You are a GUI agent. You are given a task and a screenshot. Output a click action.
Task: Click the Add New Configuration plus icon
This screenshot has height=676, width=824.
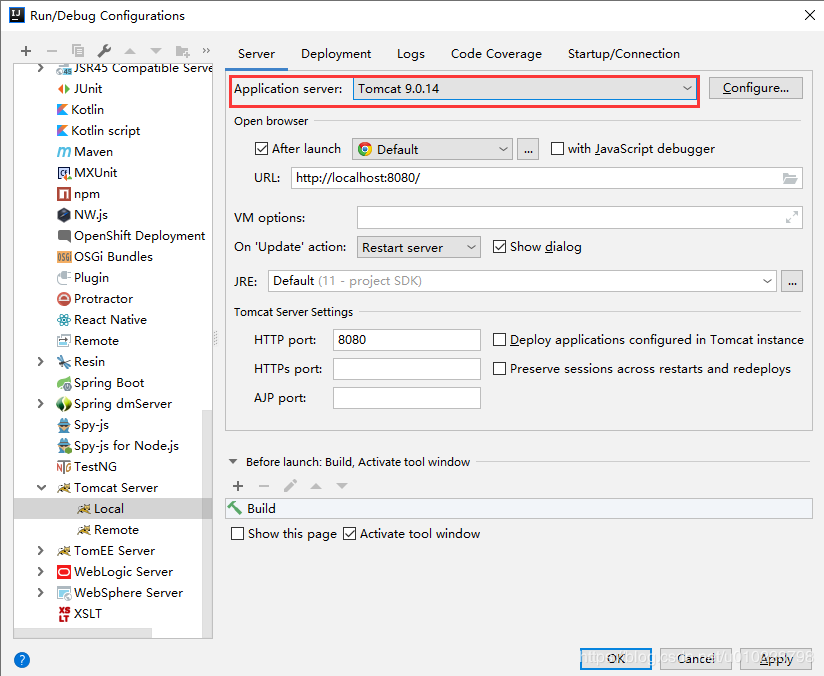coord(26,50)
